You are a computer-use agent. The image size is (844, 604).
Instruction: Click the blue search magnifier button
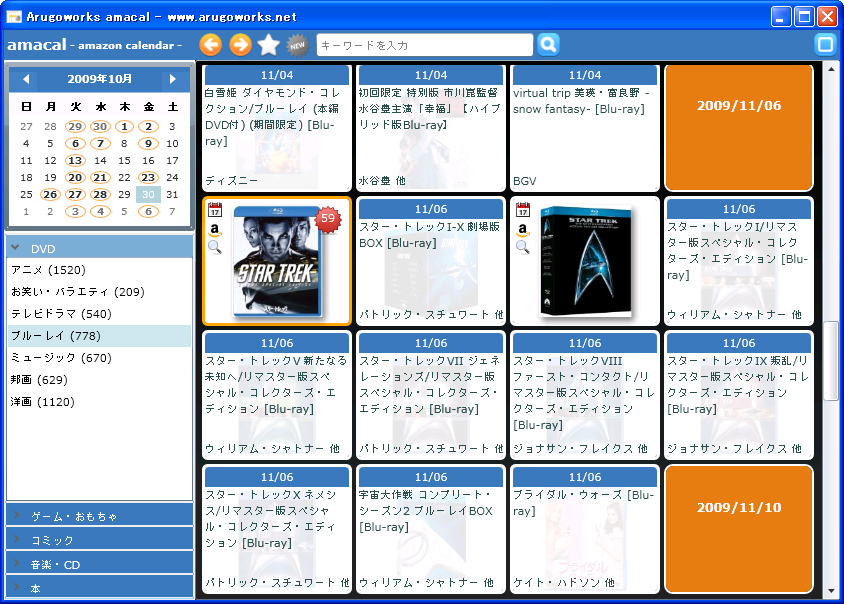(548, 45)
